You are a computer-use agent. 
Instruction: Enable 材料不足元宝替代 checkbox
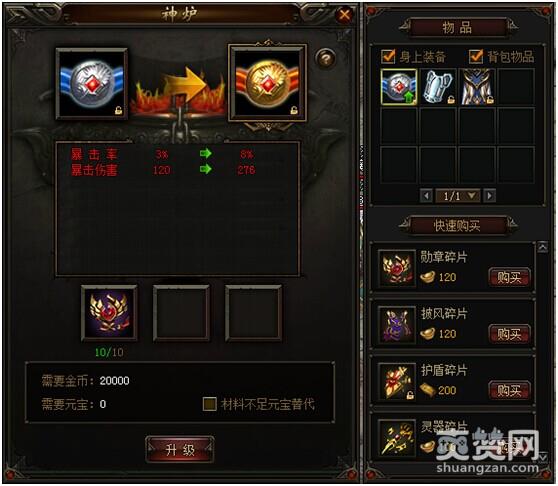[x=210, y=404]
